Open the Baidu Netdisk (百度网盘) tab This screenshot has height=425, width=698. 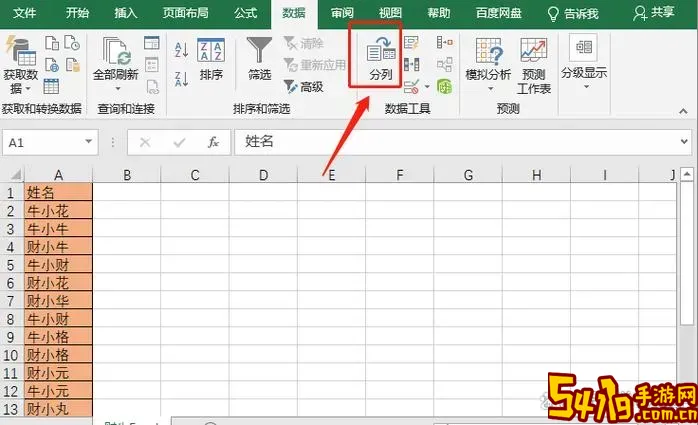point(499,13)
